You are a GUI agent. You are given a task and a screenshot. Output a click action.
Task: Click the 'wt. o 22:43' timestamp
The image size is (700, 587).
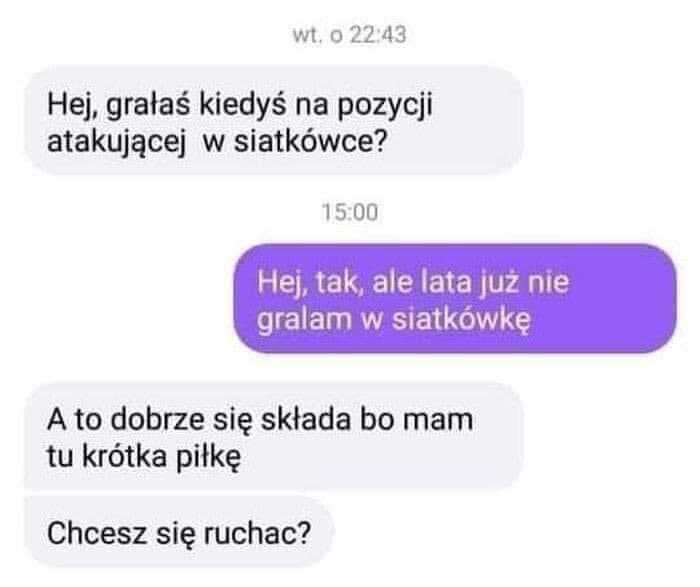[350, 35]
